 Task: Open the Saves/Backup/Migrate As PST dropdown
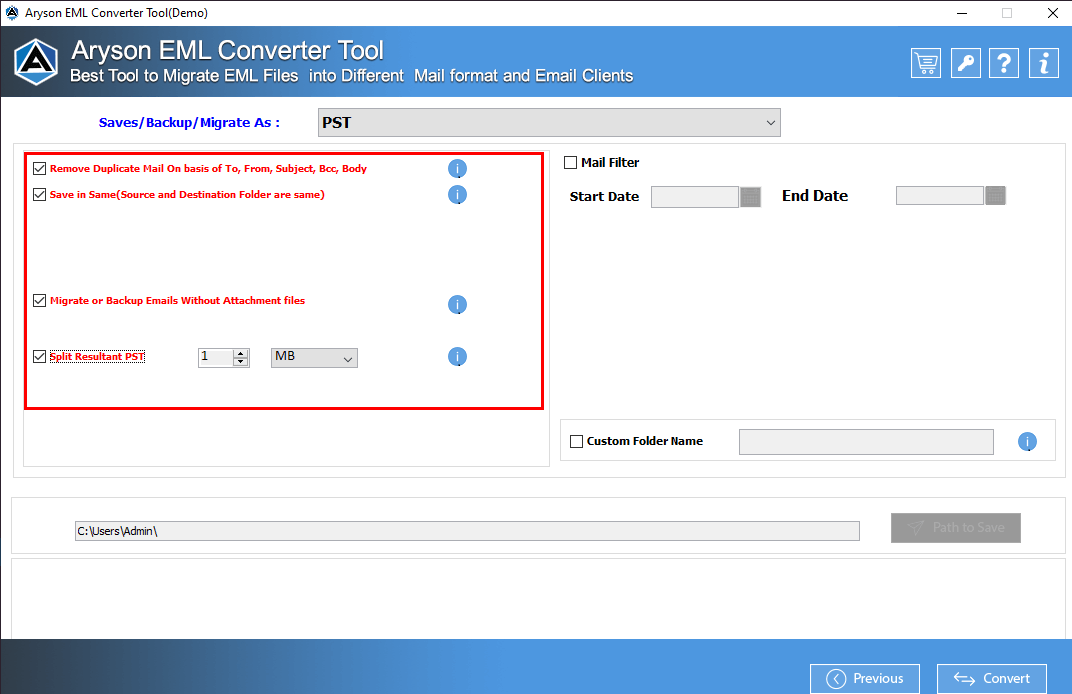[549, 122]
